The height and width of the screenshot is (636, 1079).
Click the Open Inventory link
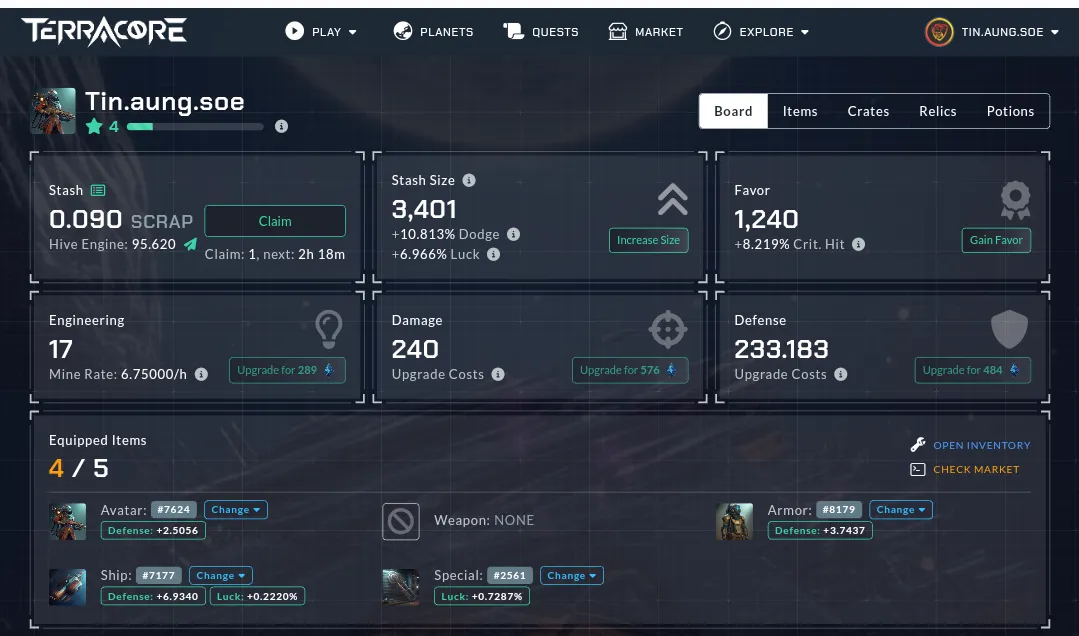tap(981, 445)
